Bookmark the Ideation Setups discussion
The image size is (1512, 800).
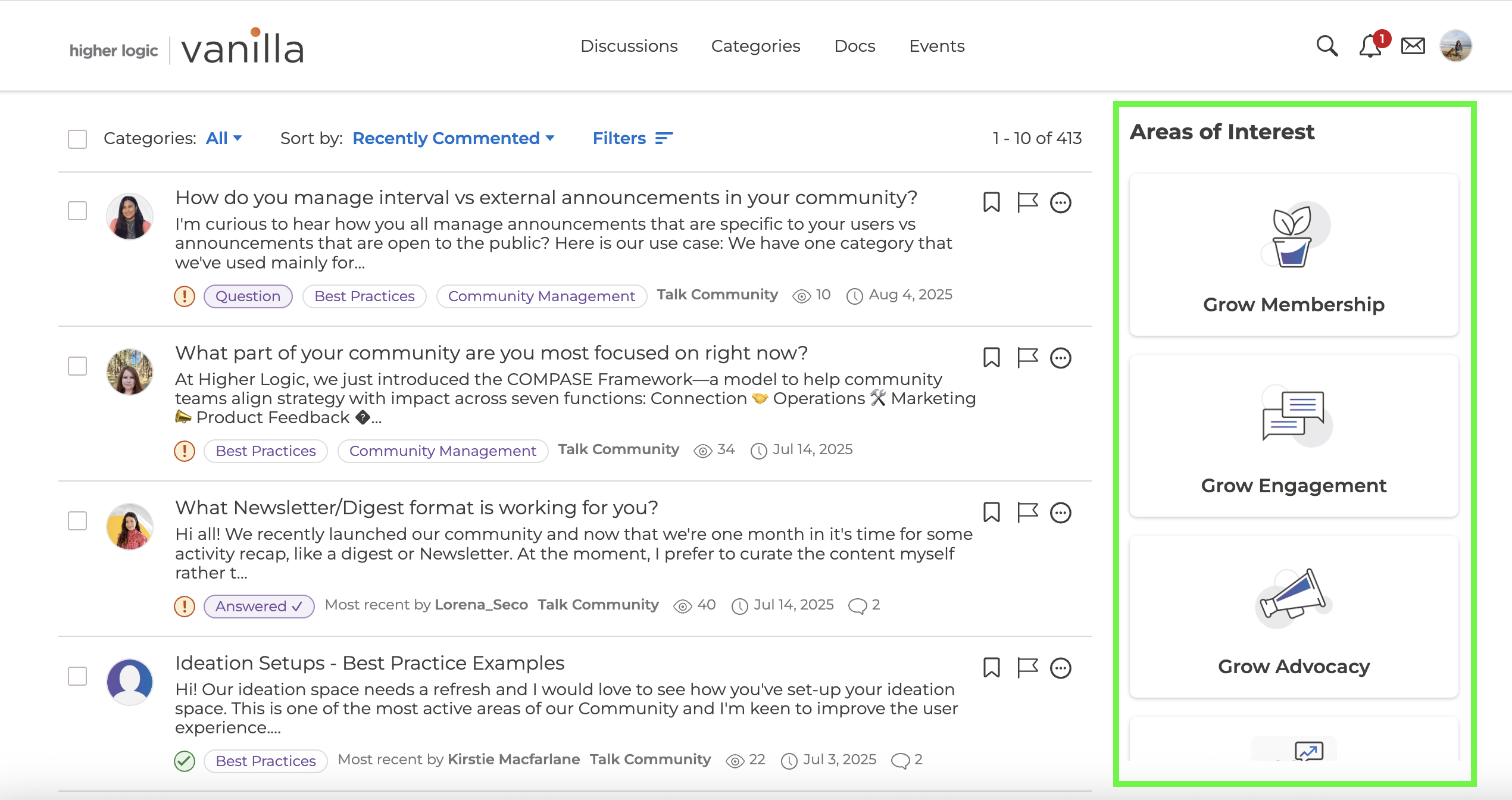pos(991,668)
